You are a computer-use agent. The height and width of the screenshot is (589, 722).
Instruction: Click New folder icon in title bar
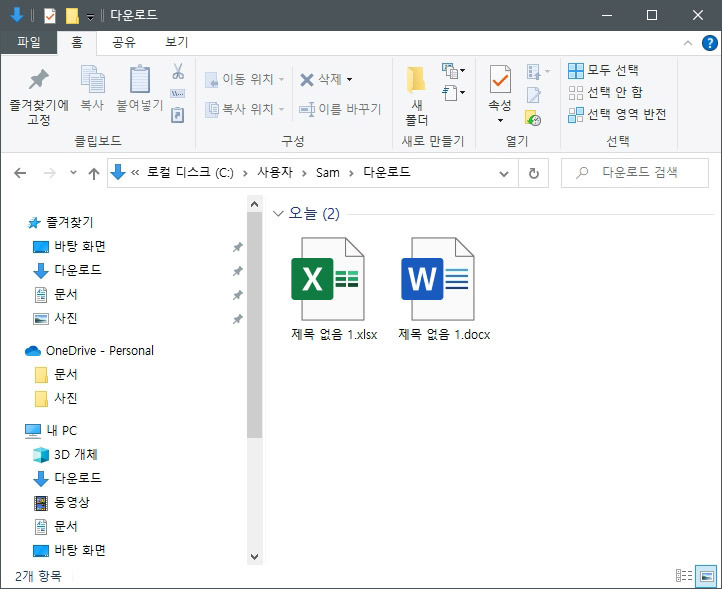[72, 16]
